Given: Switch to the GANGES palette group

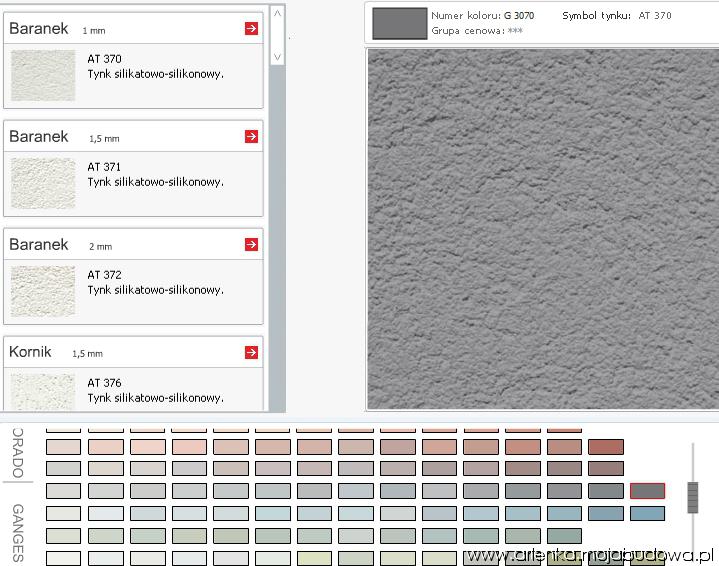Looking at the screenshot, I should pyautogui.click(x=18, y=532).
